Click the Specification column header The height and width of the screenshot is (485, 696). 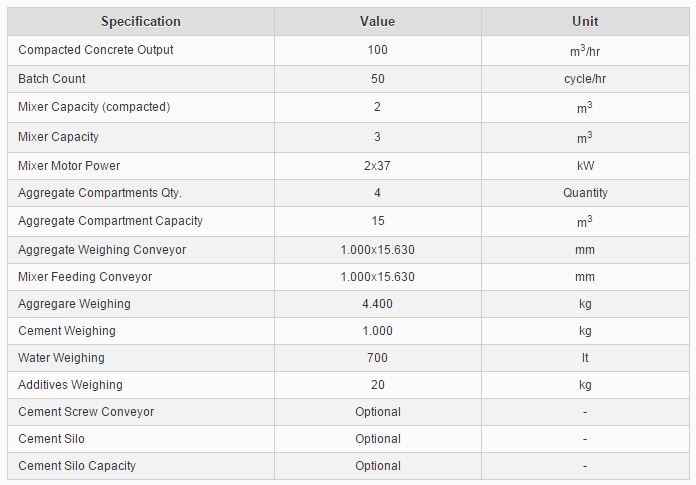point(140,21)
